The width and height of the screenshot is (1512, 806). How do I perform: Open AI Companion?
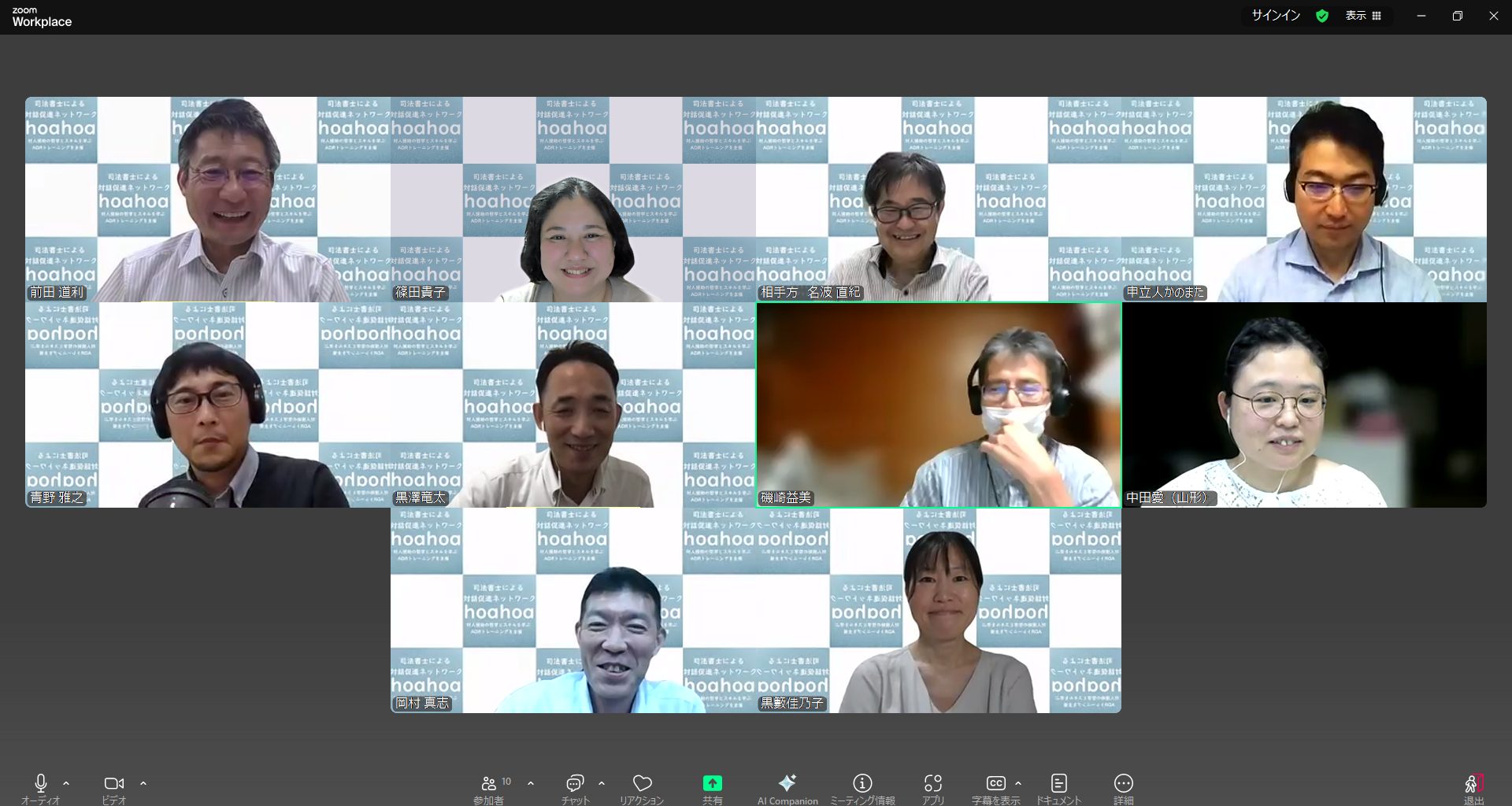click(787, 784)
